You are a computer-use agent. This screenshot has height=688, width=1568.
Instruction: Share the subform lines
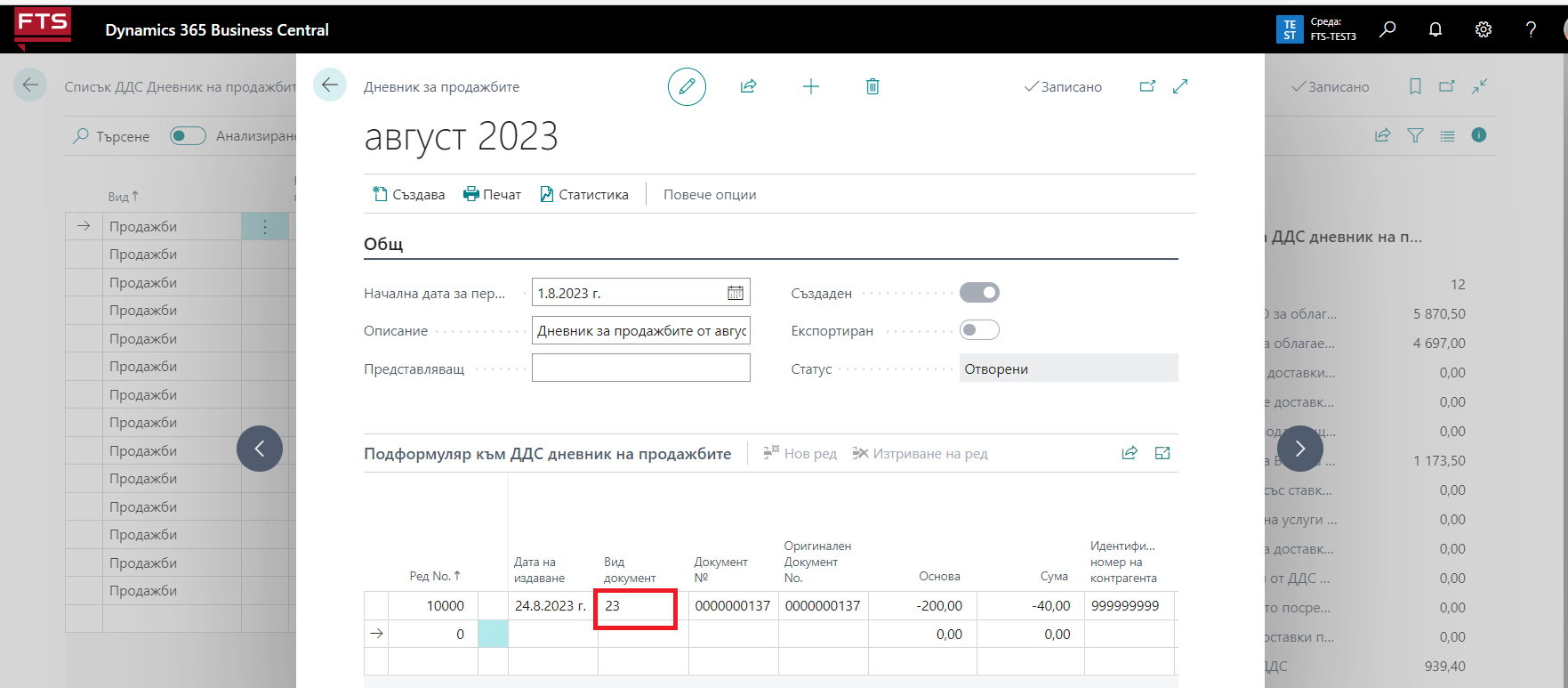(x=1130, y=453)
